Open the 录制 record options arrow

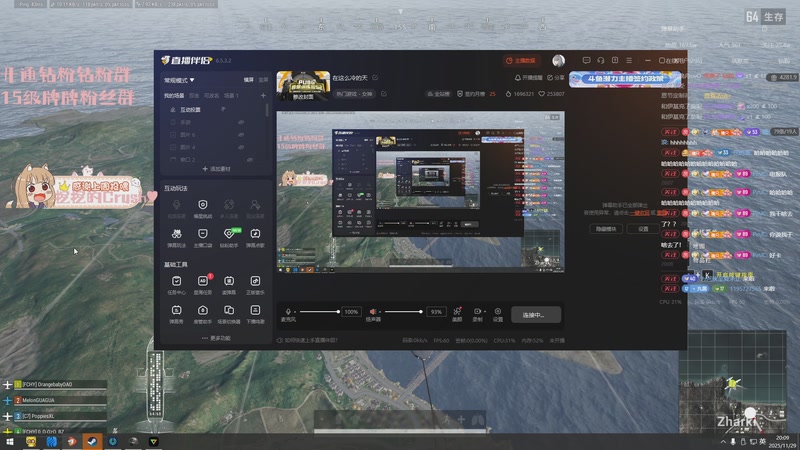(x=484, y=311)
